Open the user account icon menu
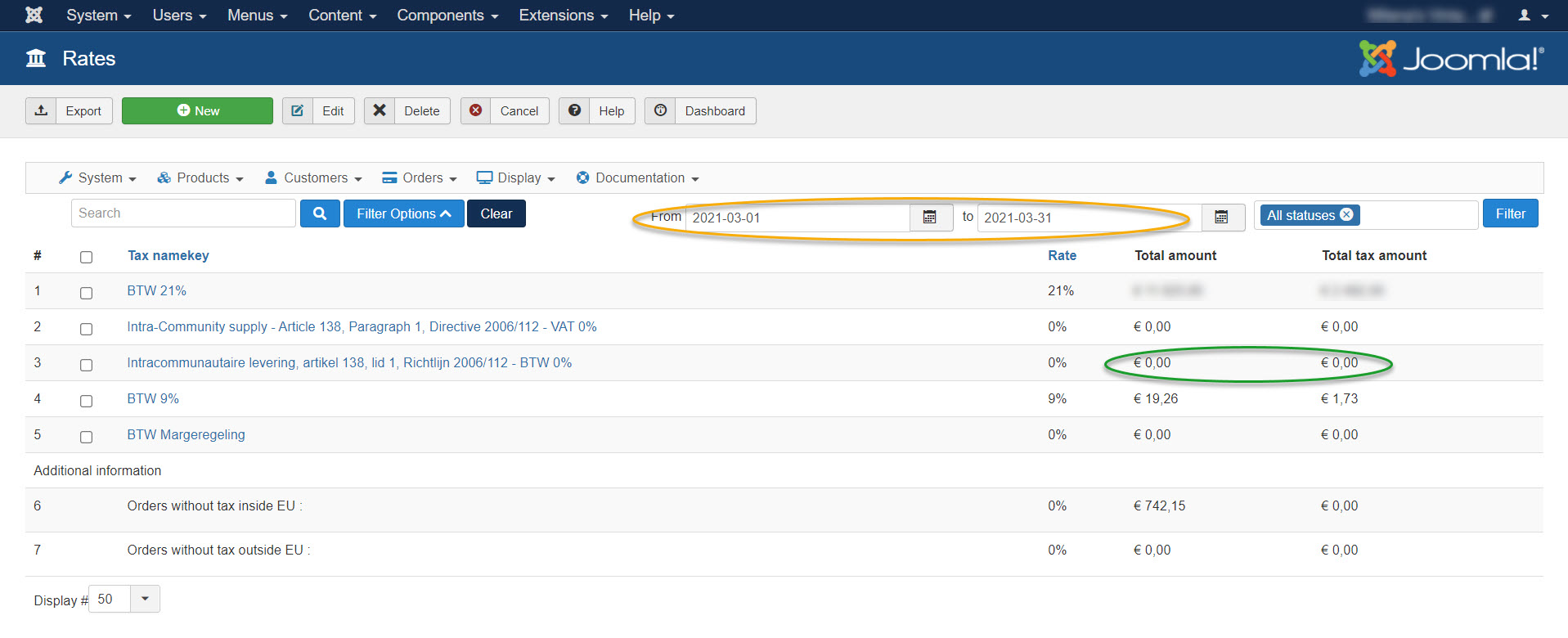Image resolution: width=1568 pixels, height=638 pixels. (1533, 16)
